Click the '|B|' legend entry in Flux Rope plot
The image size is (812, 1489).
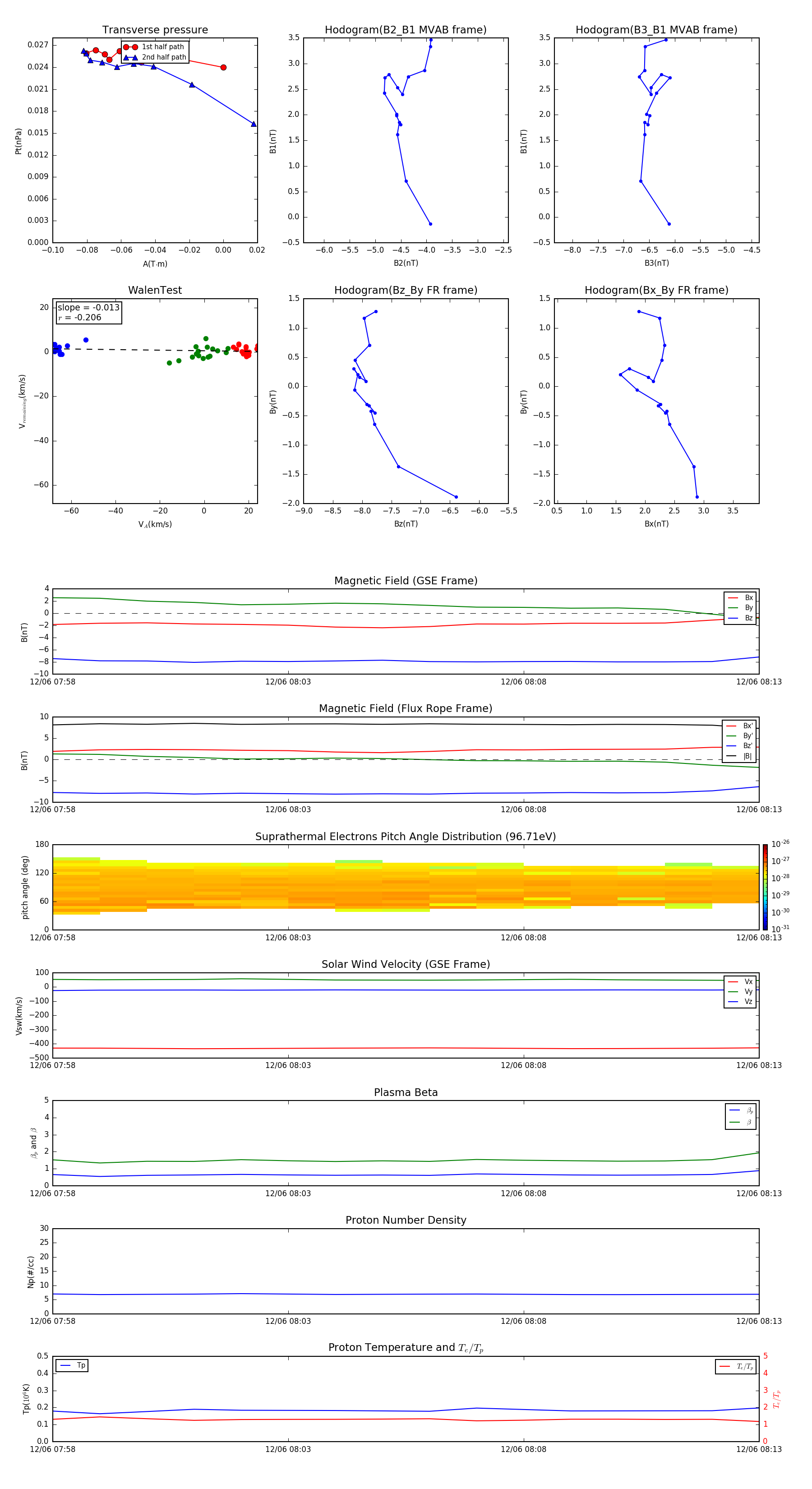pyautogui.click(x=739, y=756)
